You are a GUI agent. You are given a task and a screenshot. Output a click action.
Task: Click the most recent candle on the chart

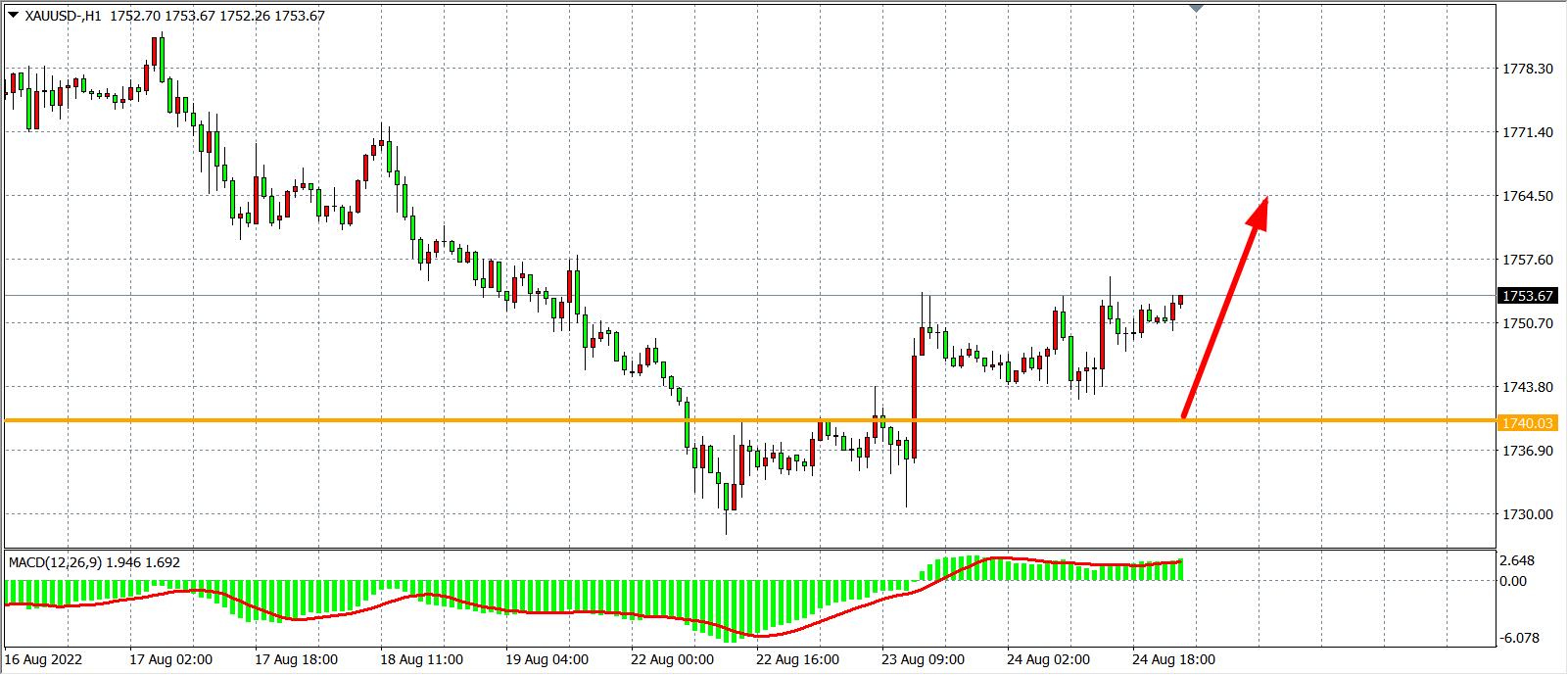pos(1181,300)
